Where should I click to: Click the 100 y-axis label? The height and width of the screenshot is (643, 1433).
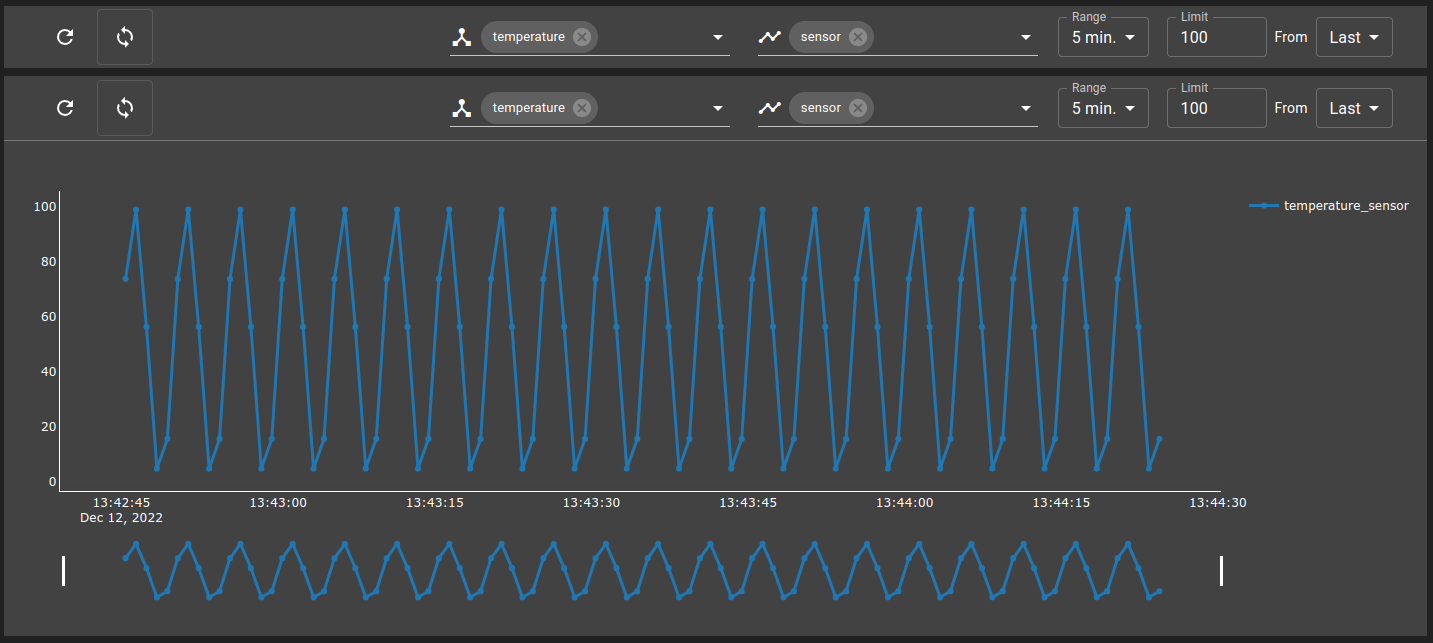(45, 207)
